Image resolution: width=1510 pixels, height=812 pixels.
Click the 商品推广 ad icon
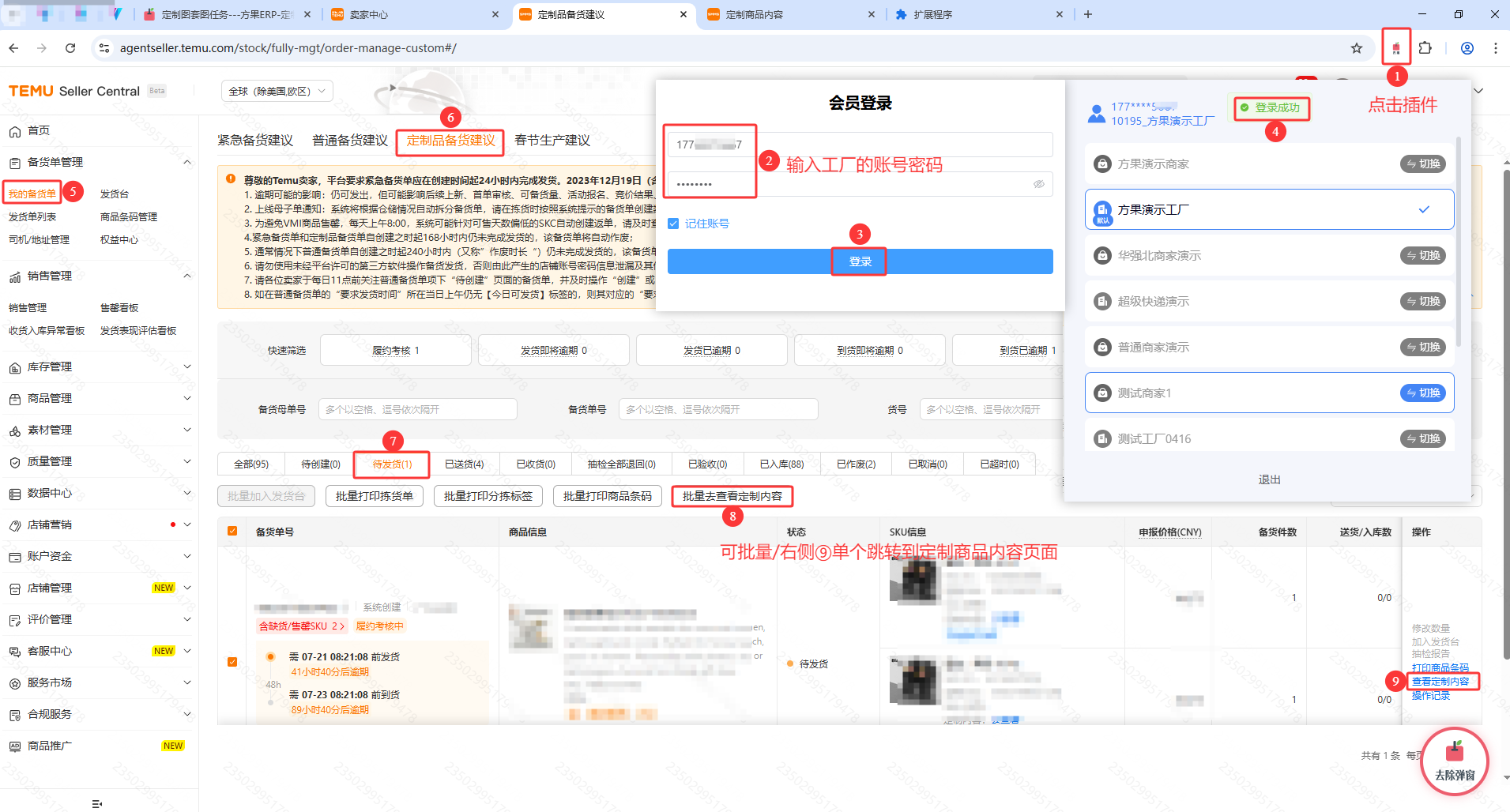(x=14, y=746)
